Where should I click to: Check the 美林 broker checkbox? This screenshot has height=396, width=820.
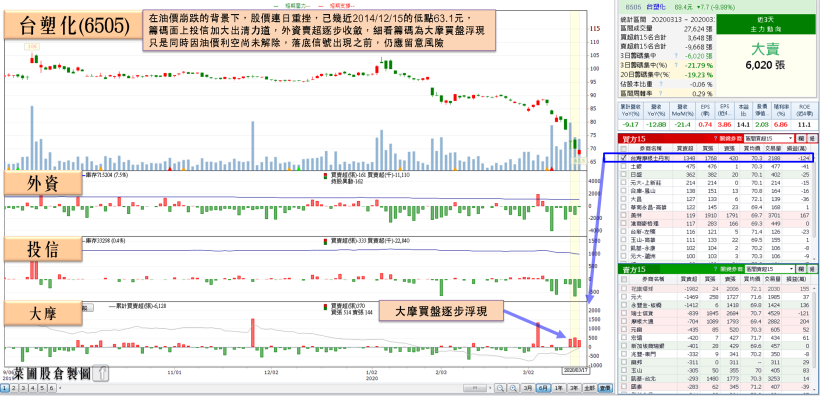[x=623, y=216]
